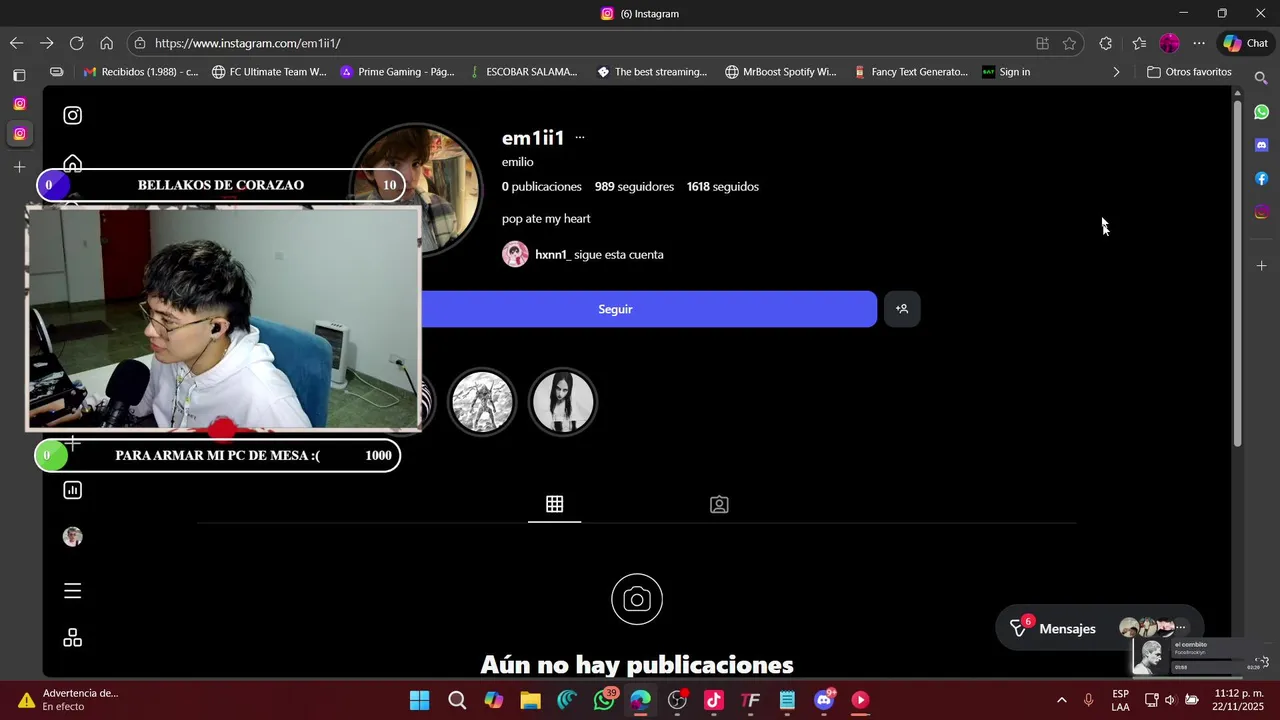Open the Windows Start menu
This screenshot has width=1280, height=720.
coord(420,700)
